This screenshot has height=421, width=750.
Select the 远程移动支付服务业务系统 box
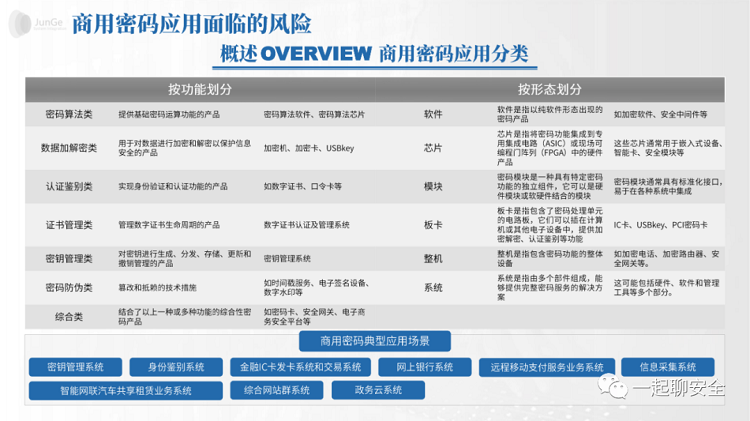(x=546, y=366)
